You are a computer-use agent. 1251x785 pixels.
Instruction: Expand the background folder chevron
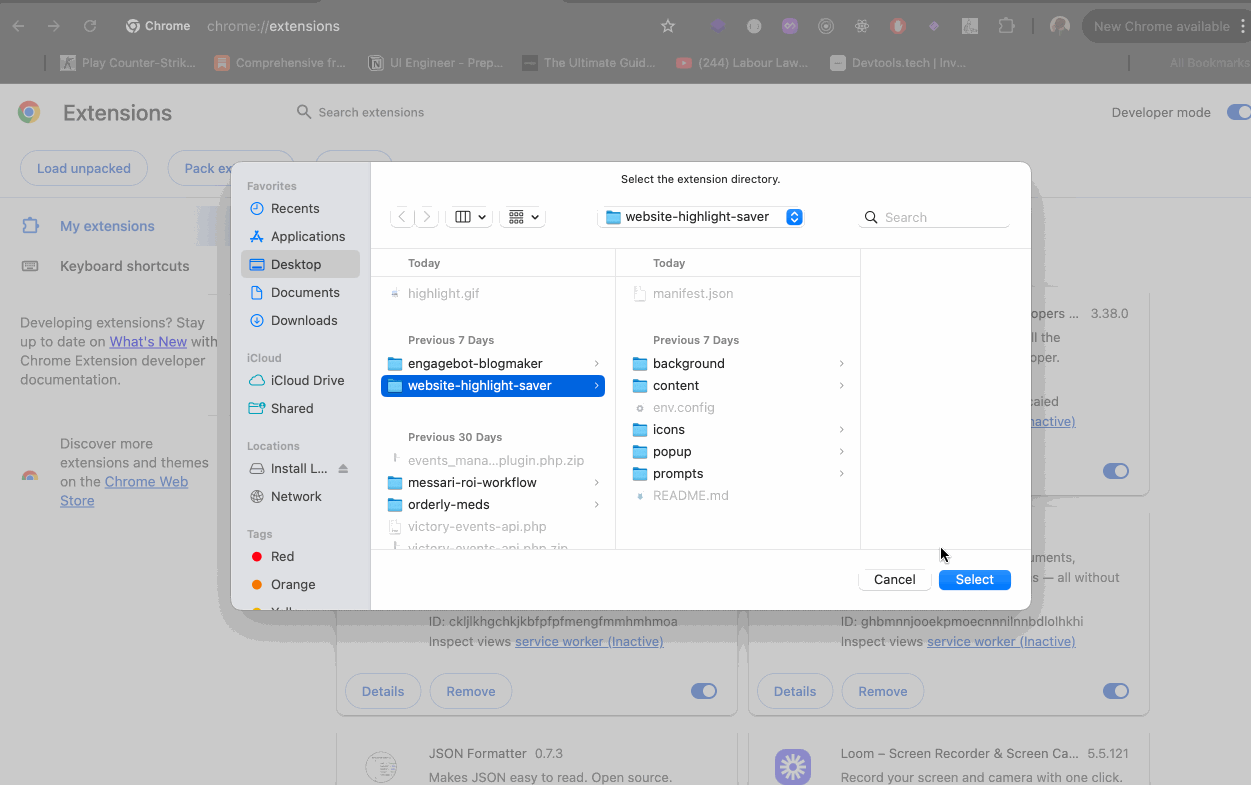841,364
